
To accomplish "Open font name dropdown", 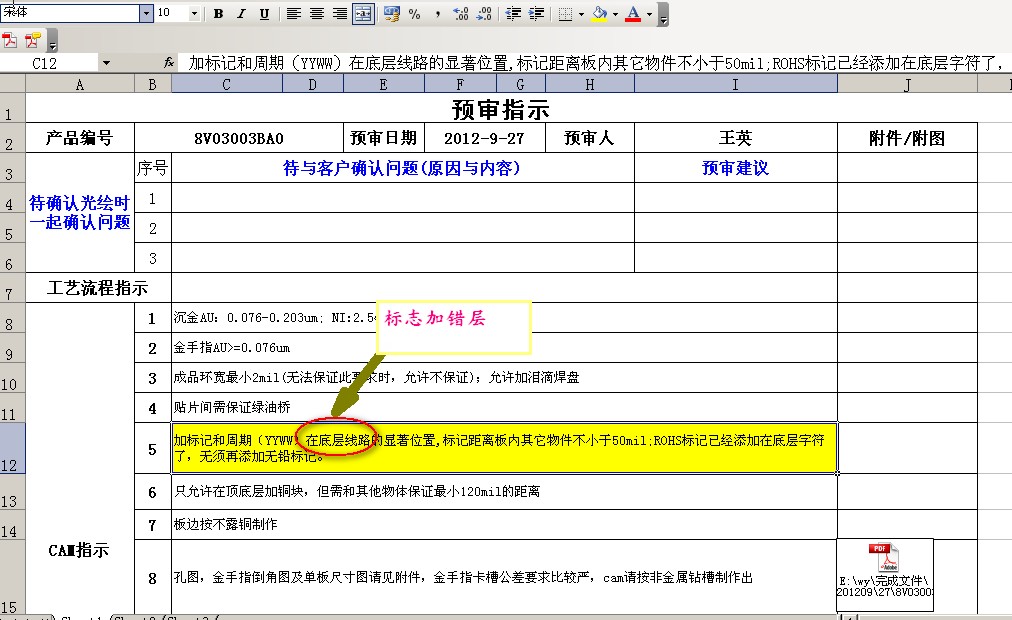I will 147,13.
